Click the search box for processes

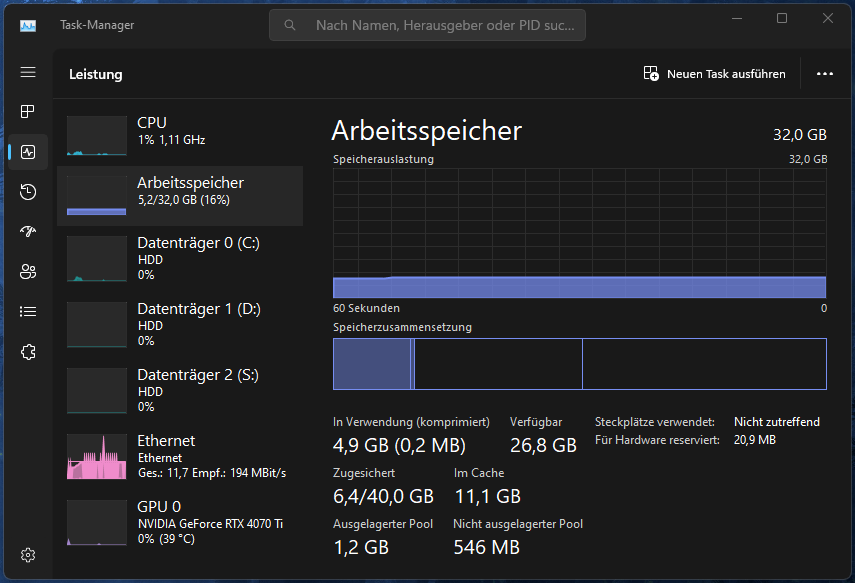(x=427, y=25)
